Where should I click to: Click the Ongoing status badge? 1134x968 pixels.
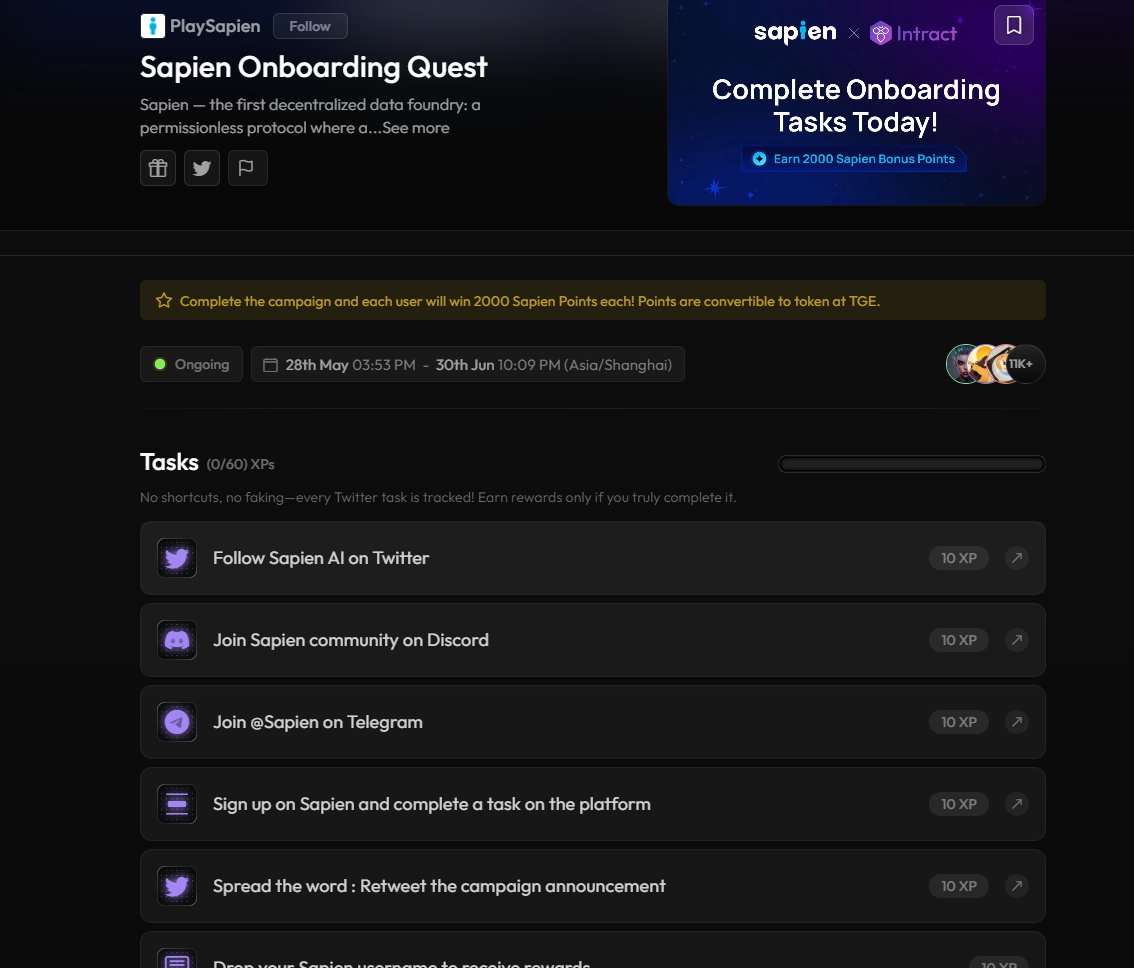pyautogui.click(x=192, y=364)
